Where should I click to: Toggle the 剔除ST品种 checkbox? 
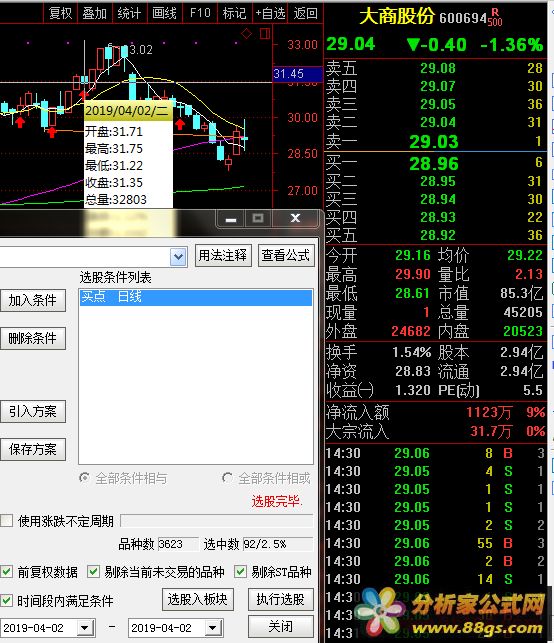[x=240, y=571]
